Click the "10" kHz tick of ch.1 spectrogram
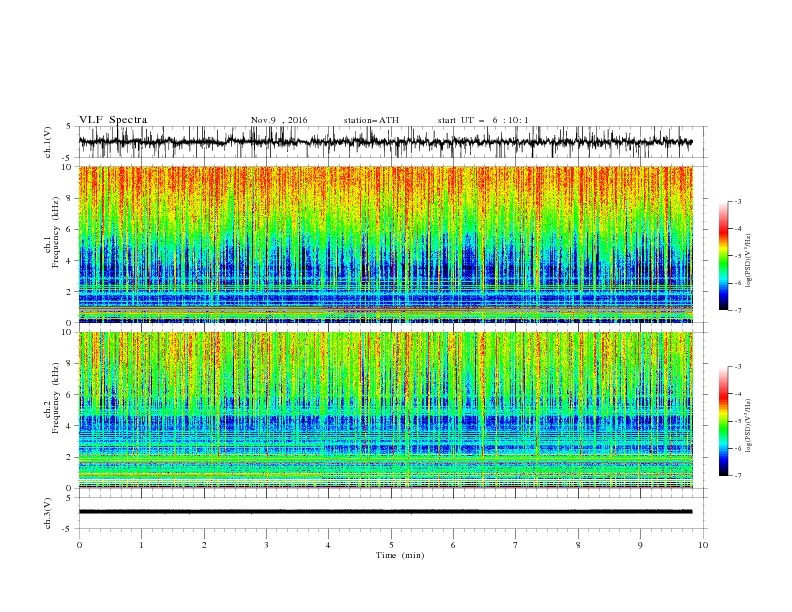This screenshot has width=792, height=612. [x=66, y=167]
